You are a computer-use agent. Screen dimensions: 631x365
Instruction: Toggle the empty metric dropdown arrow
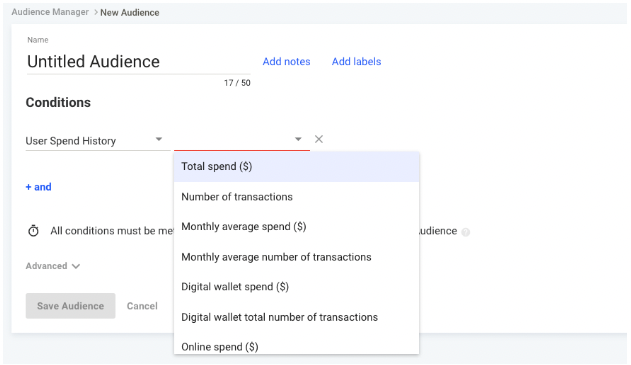[298, 139]
